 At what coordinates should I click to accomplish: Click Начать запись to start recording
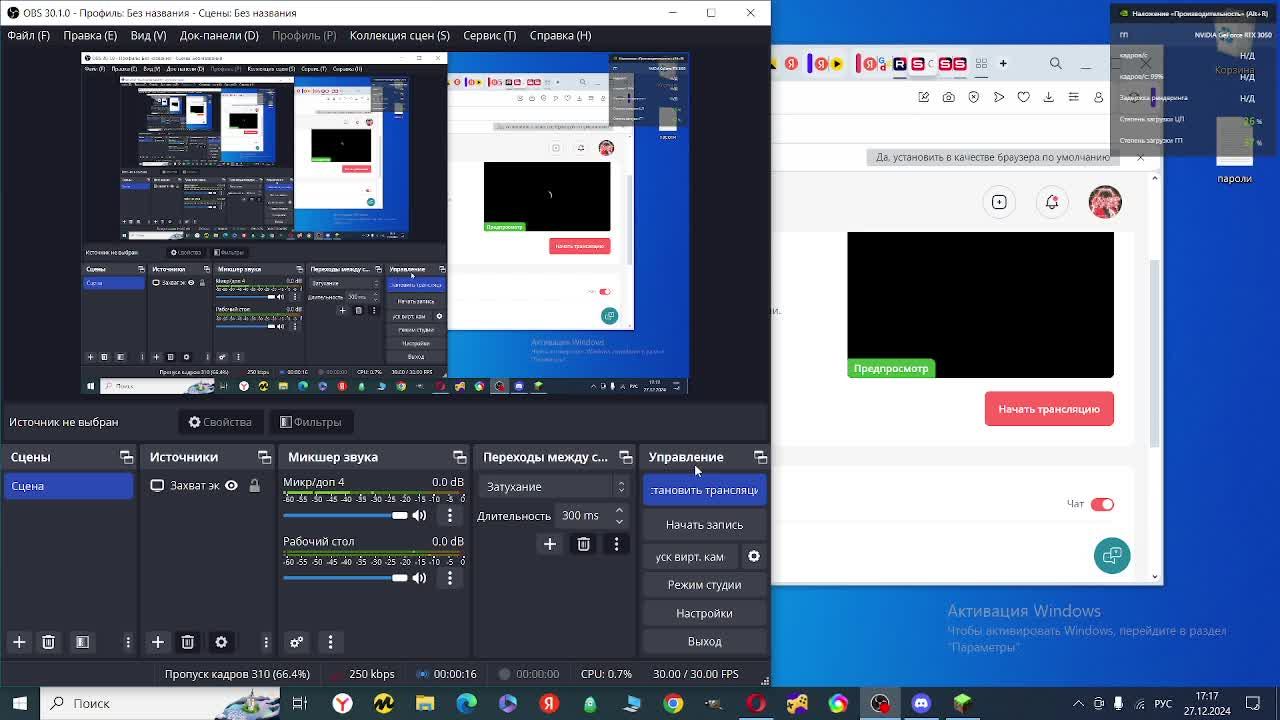(x=704, y=525)
